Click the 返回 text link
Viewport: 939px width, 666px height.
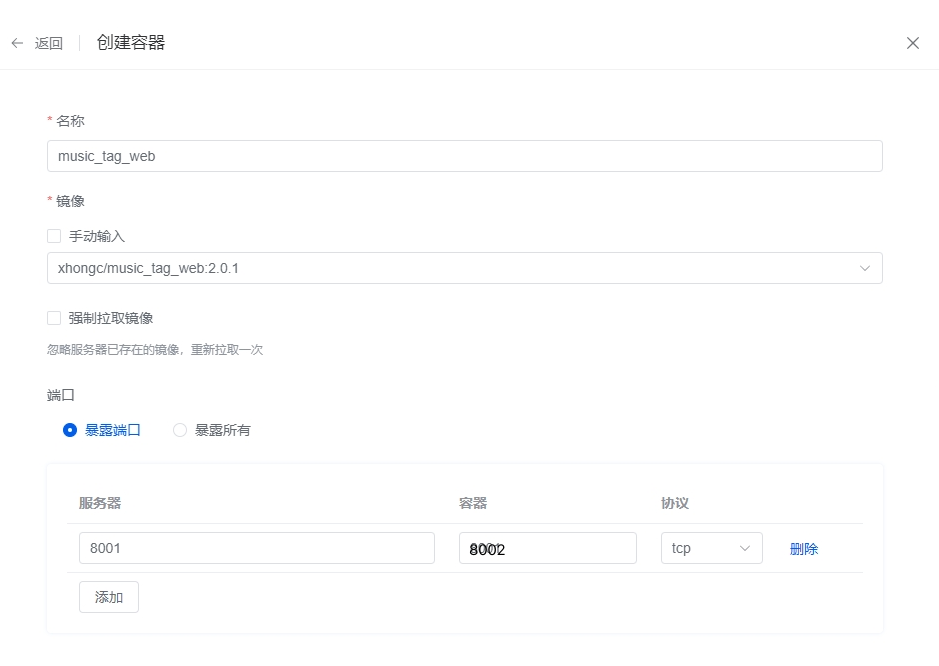tap(48, 43)
